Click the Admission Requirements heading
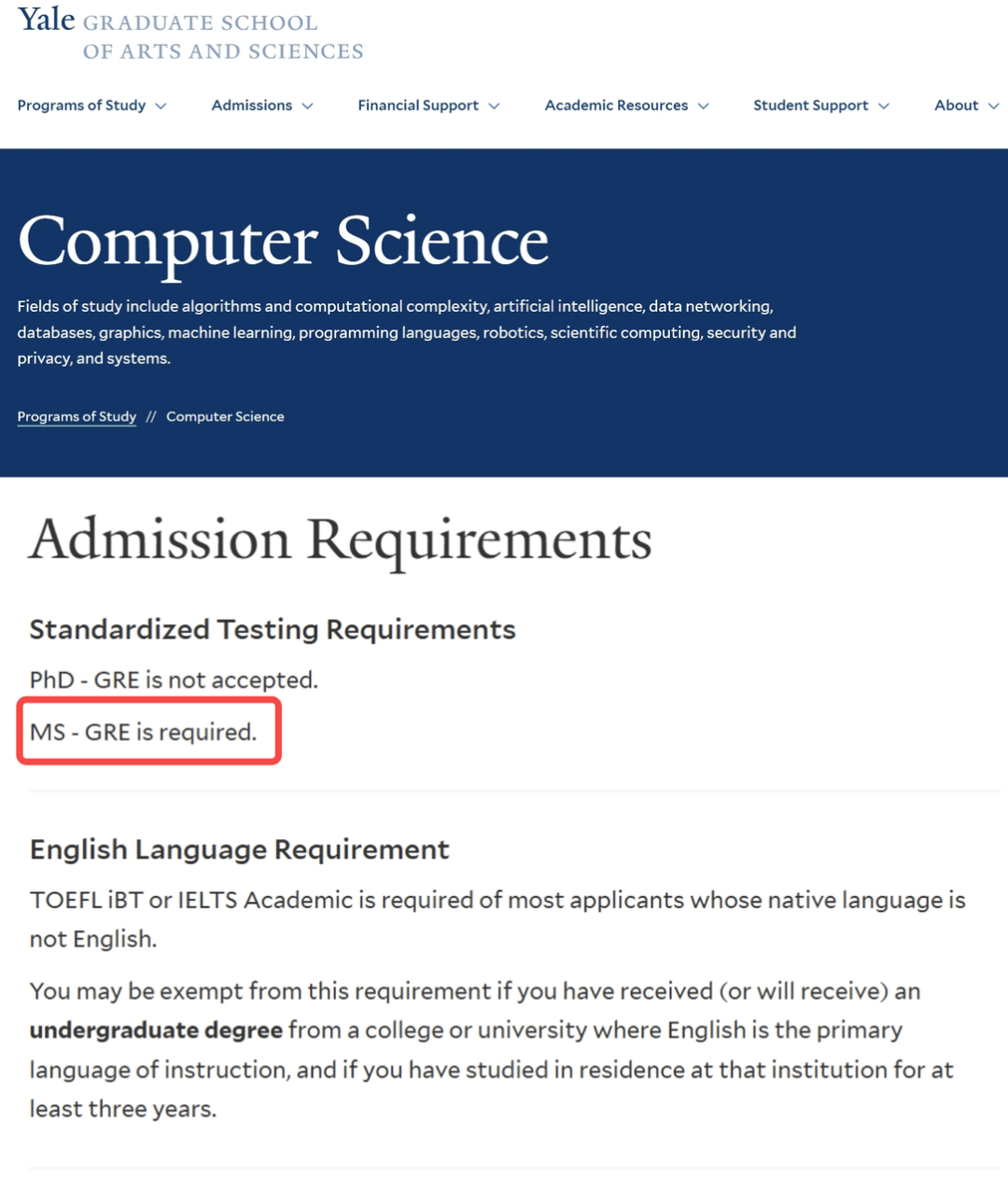Screen dimensions: 1008x1191 coord(341,540)
